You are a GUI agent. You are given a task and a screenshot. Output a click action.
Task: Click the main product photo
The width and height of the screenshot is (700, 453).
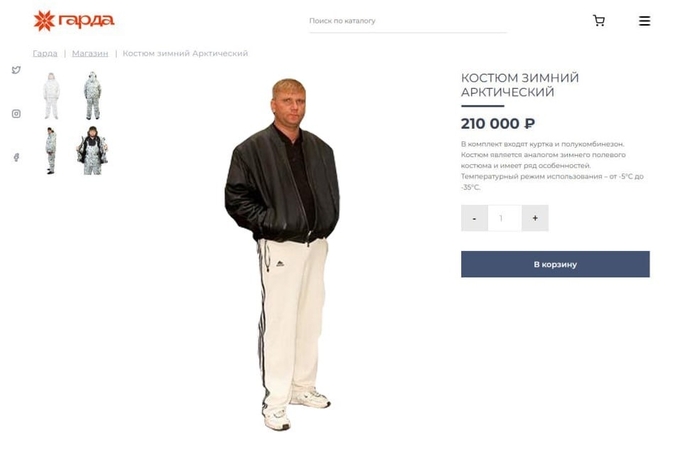(282, 254)
